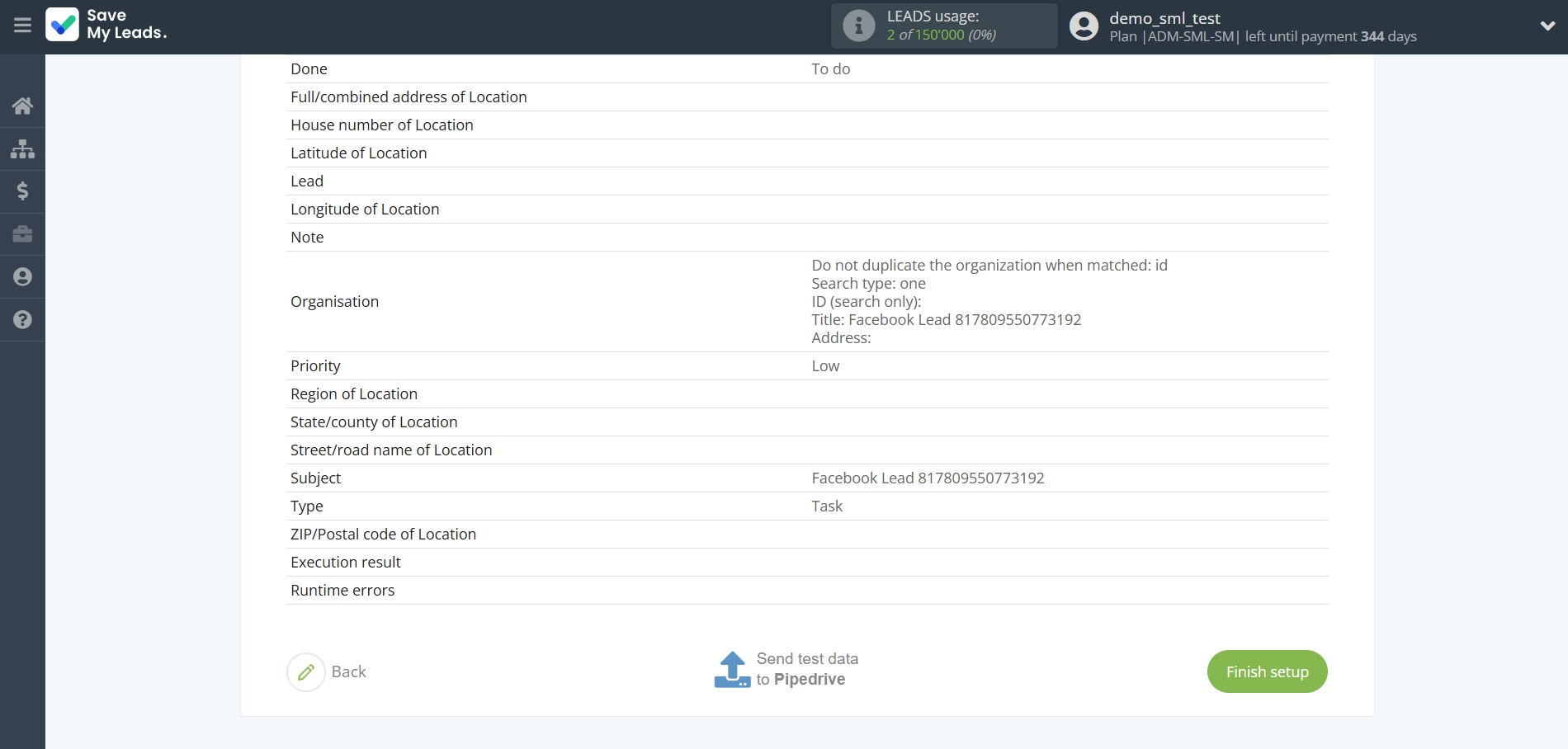This screenshot has width=1568, height=749.
Task: Click Back to return to previous step
Action: point(348,671)
